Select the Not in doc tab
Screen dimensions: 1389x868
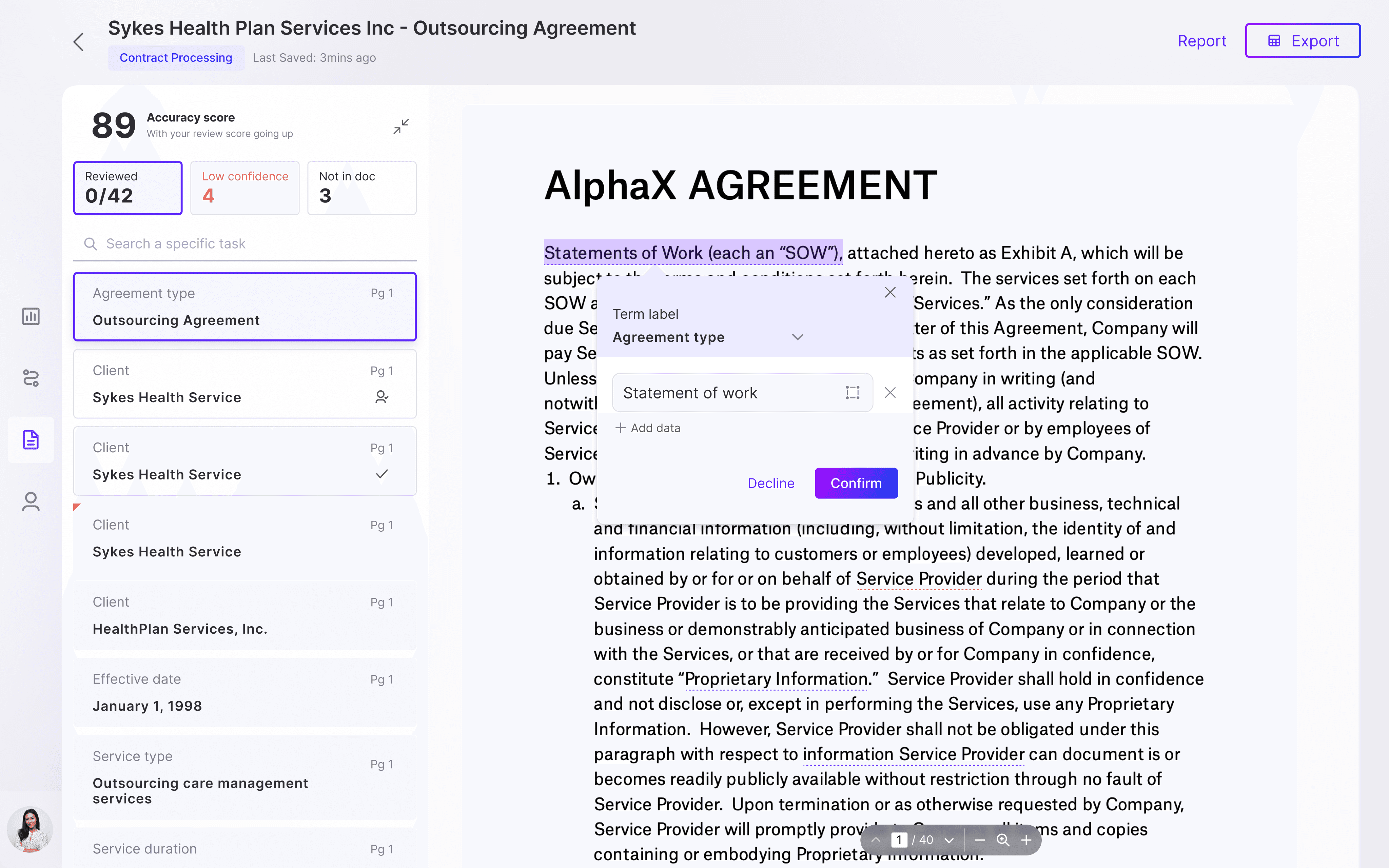[361, 188]
